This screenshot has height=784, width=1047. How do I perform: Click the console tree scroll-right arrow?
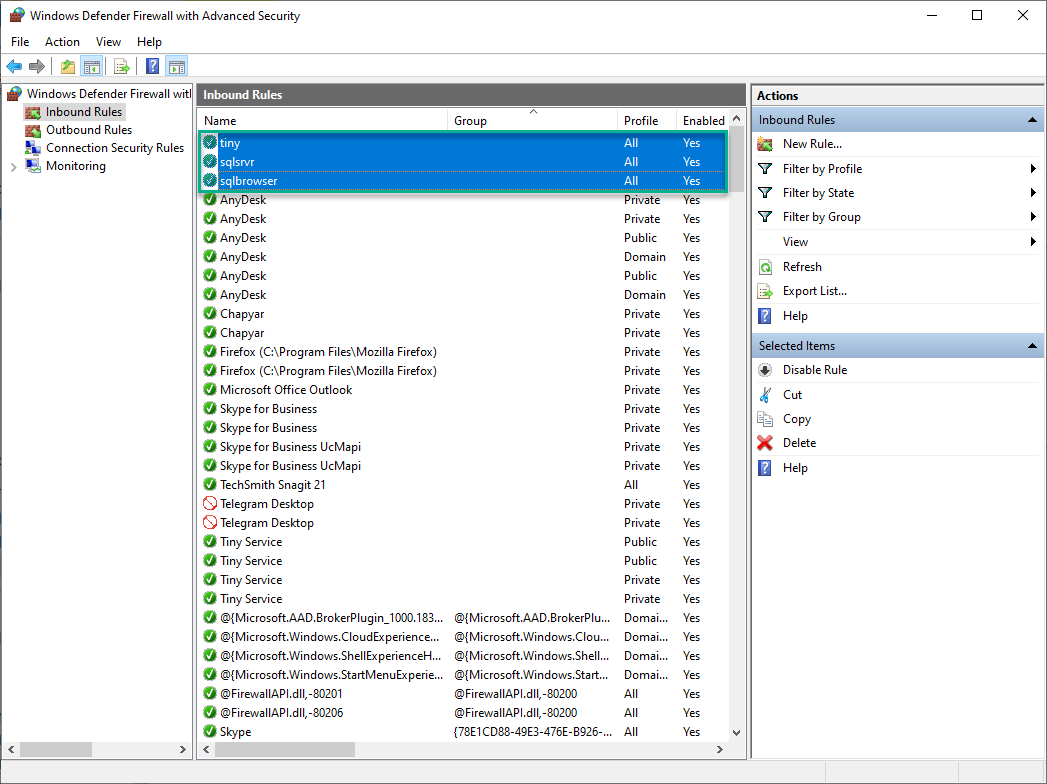(183, 749)
